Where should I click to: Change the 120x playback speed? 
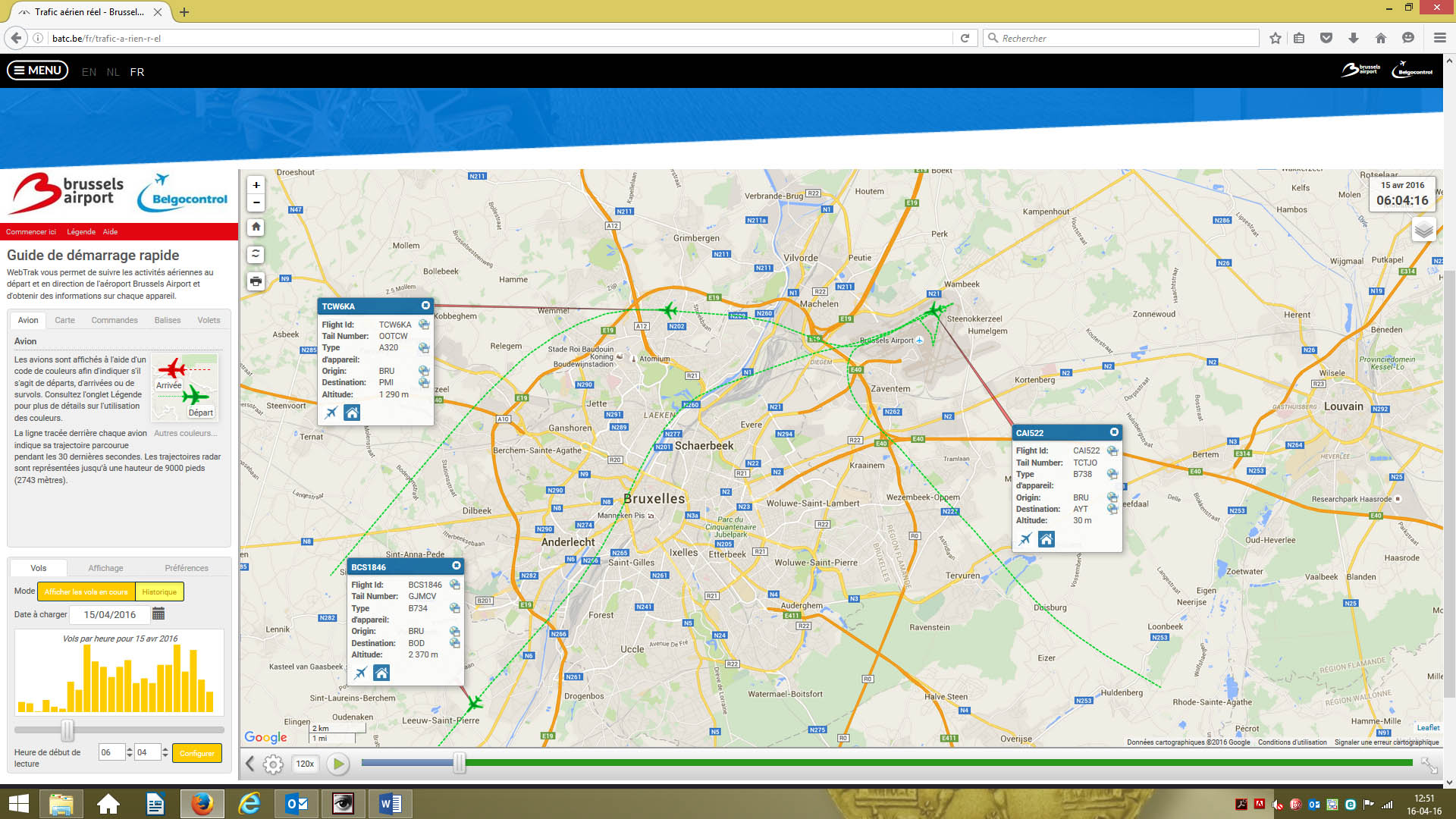[x=305, y=764]
